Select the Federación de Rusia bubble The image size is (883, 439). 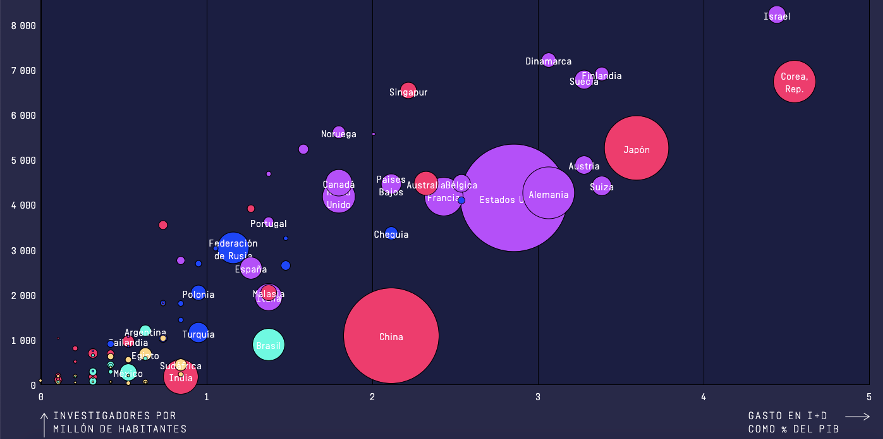(233, 248)
